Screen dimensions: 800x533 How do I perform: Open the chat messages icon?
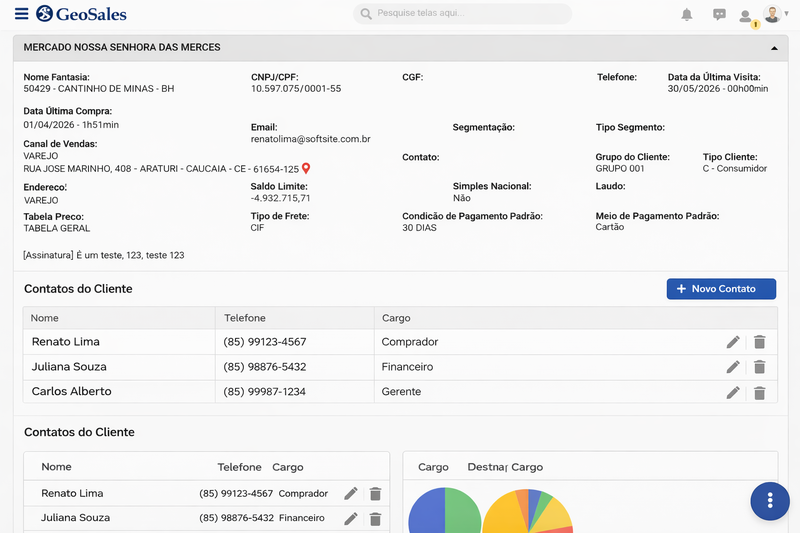click(x=719, y=14)
